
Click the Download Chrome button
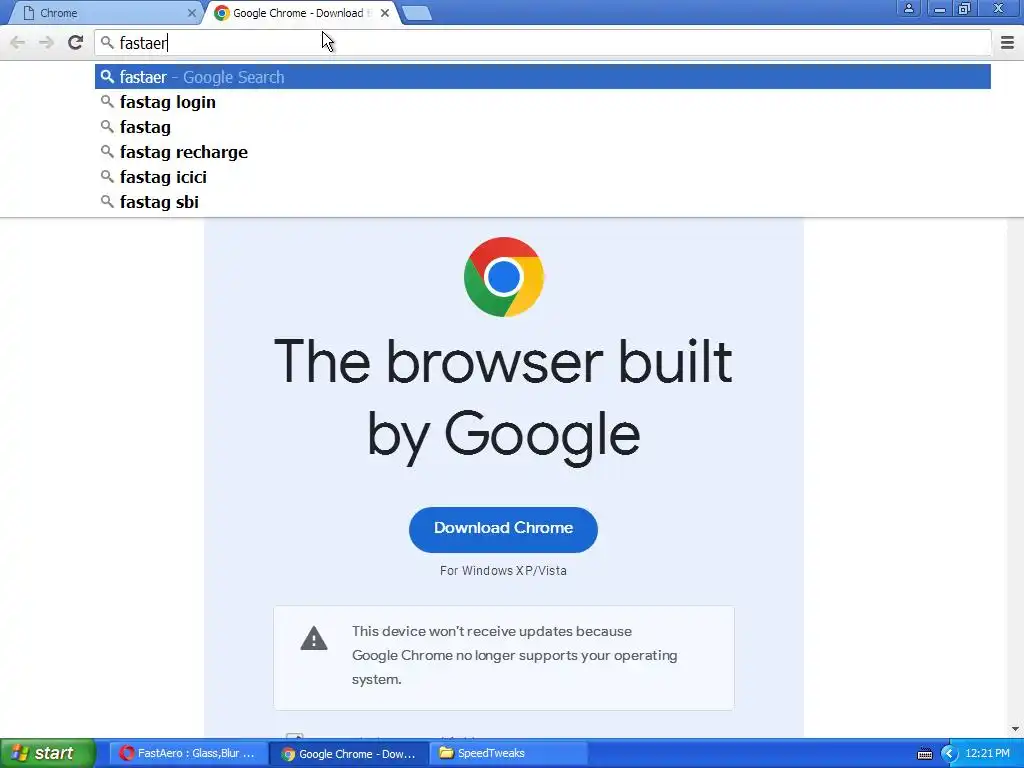pos(504,529)
